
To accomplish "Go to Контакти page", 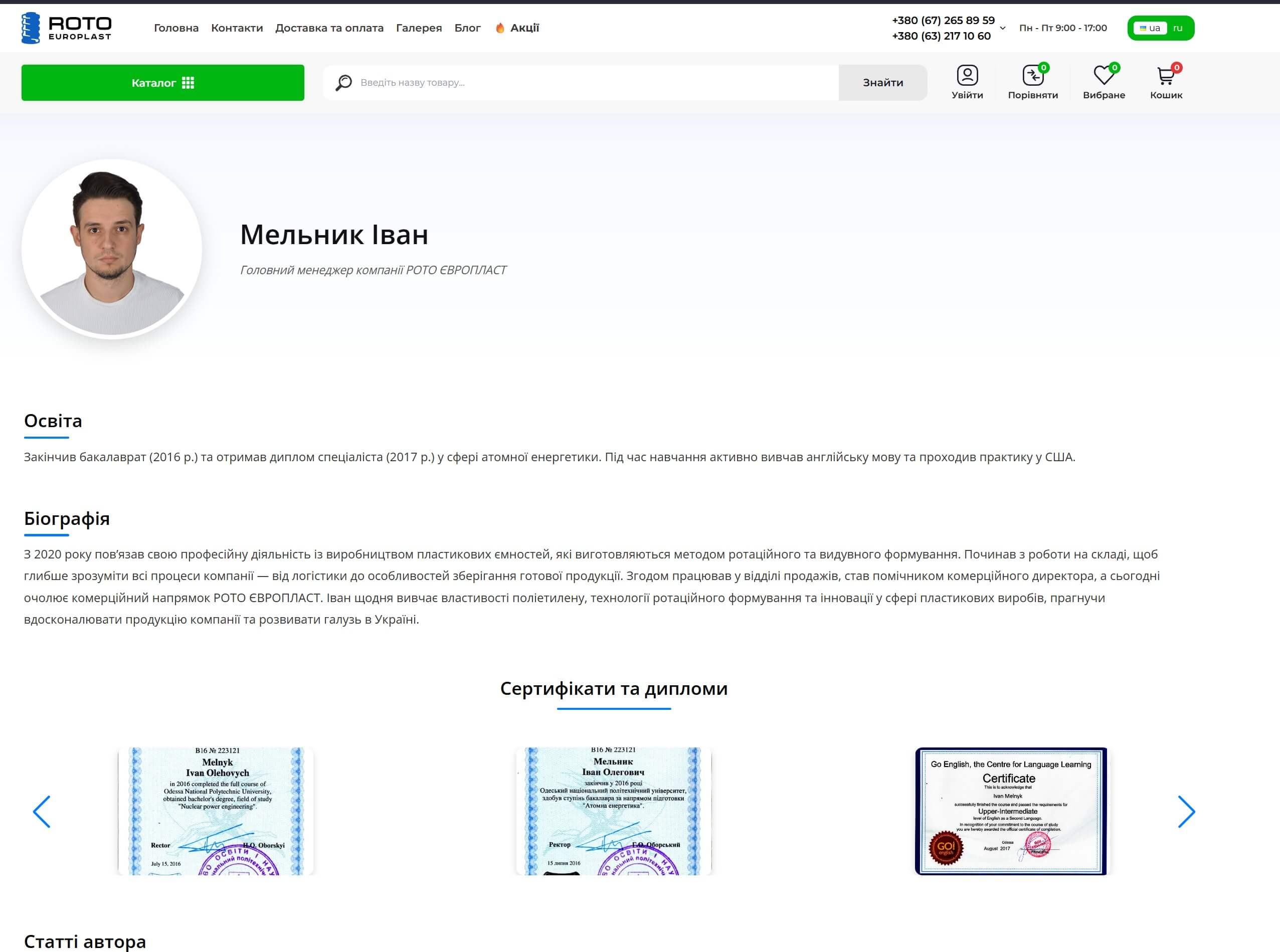I will (237, 28).
